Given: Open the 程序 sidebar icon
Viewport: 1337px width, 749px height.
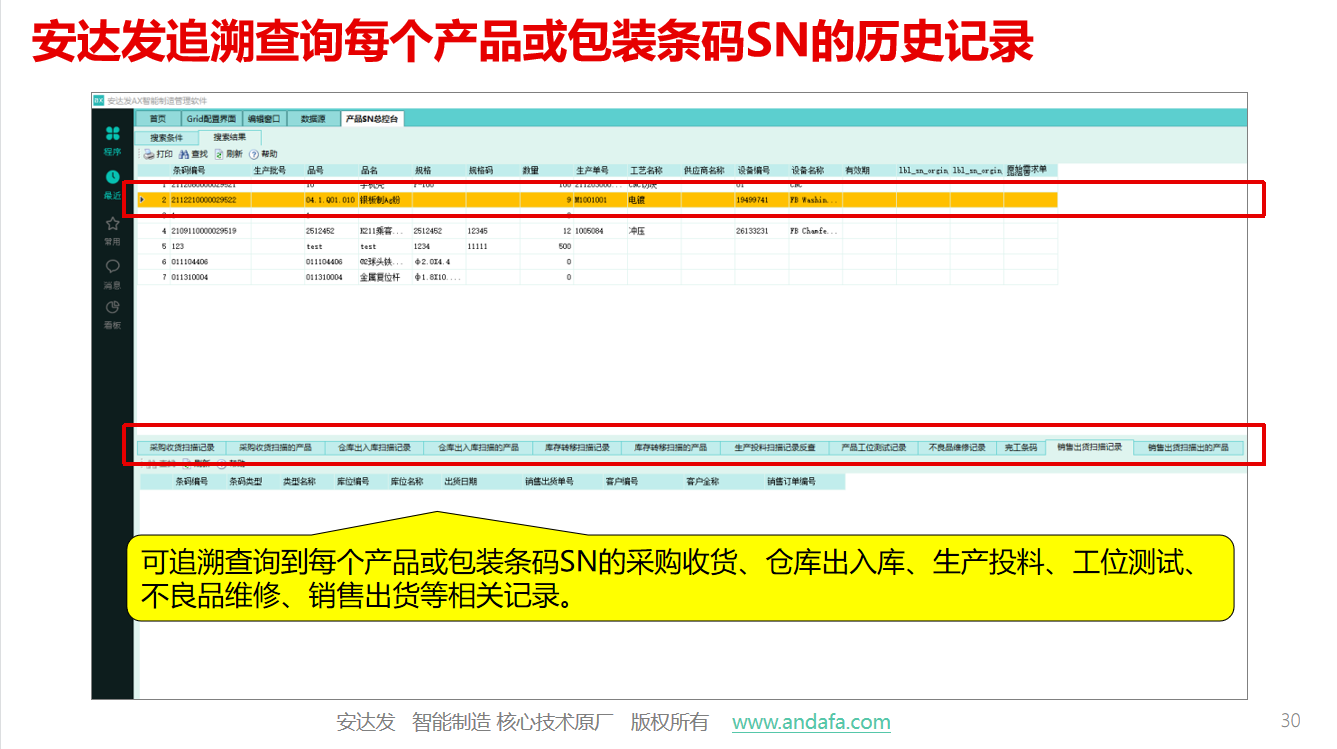Looking at the screenshot, I should [112, 133].
